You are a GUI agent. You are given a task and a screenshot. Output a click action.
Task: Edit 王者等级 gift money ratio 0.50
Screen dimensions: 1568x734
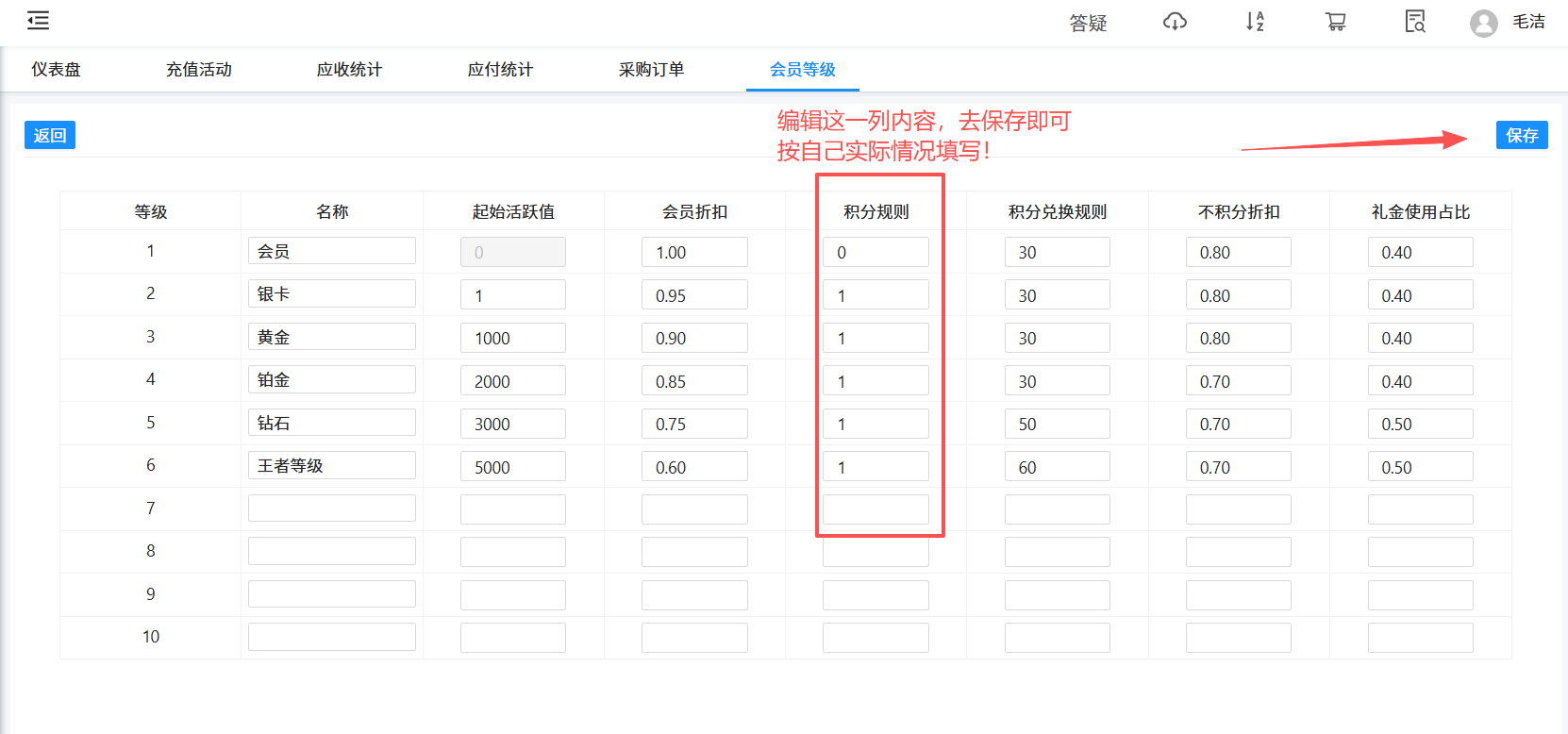click(x=1421, y=466)
